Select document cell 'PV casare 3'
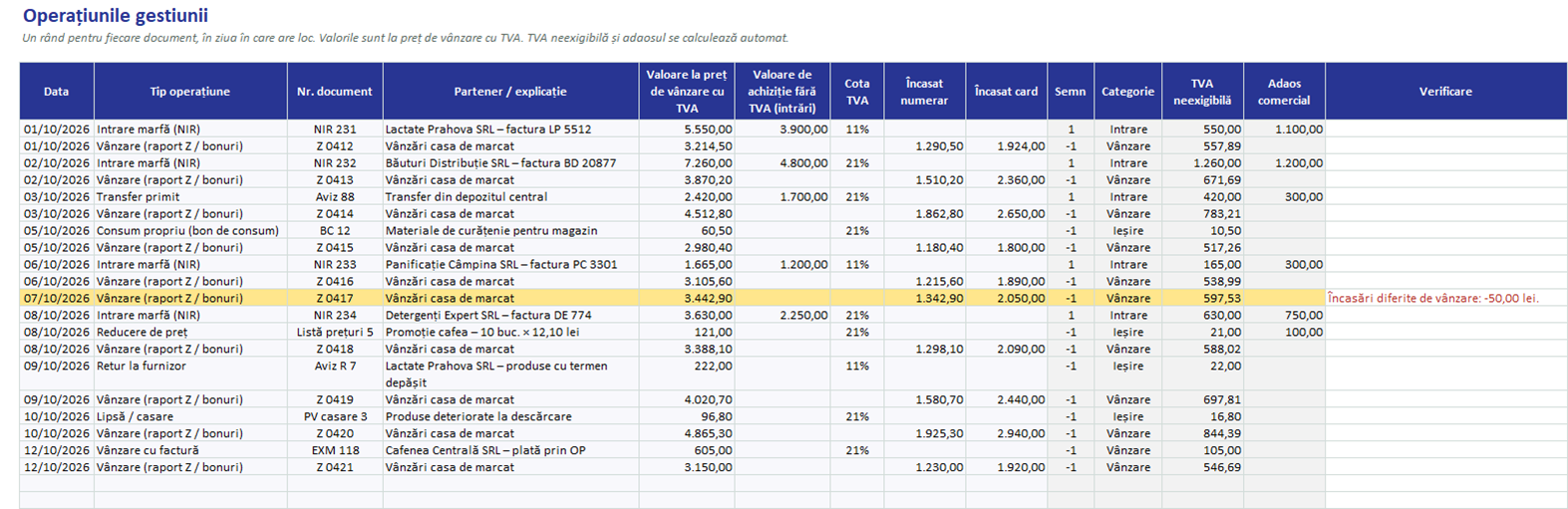The width and height of the screenshot is (1568, 509). pyautogui.click(x=335, y=417)
